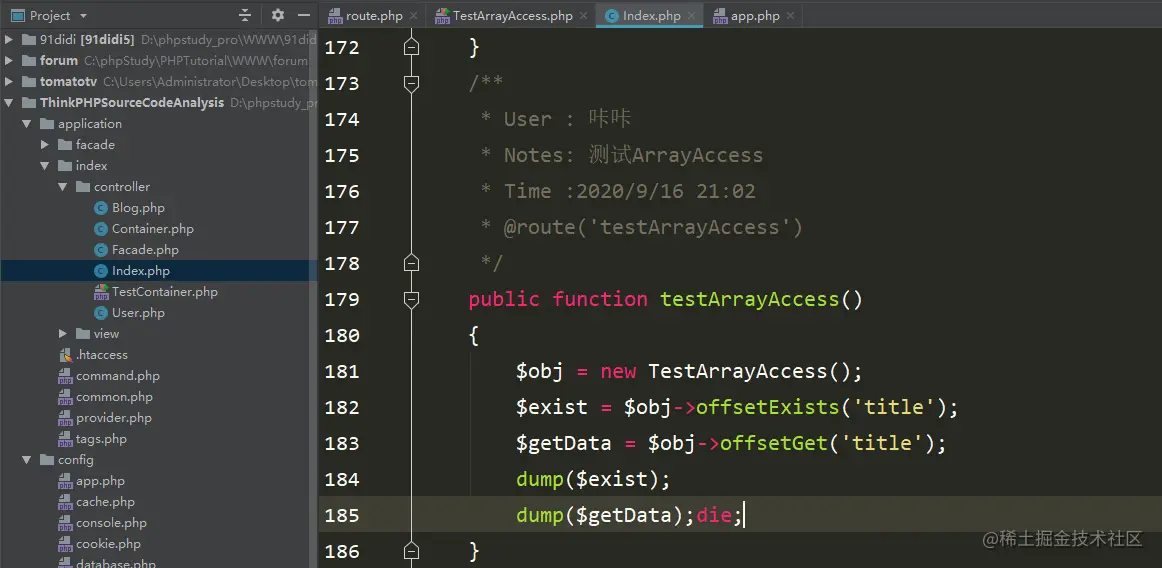Select Index.php in the project tree
This screenshot has width=1162, height=568.
(141, 271)
